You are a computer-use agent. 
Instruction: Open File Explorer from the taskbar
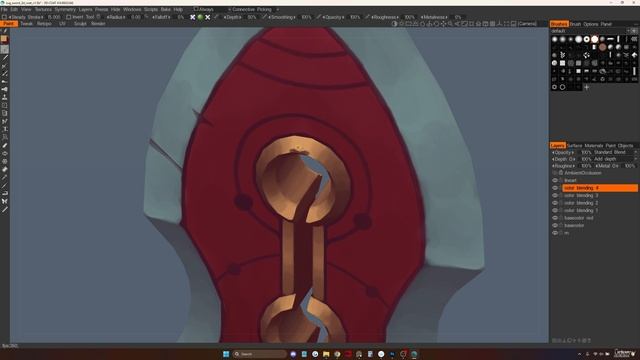click(326, 354)
